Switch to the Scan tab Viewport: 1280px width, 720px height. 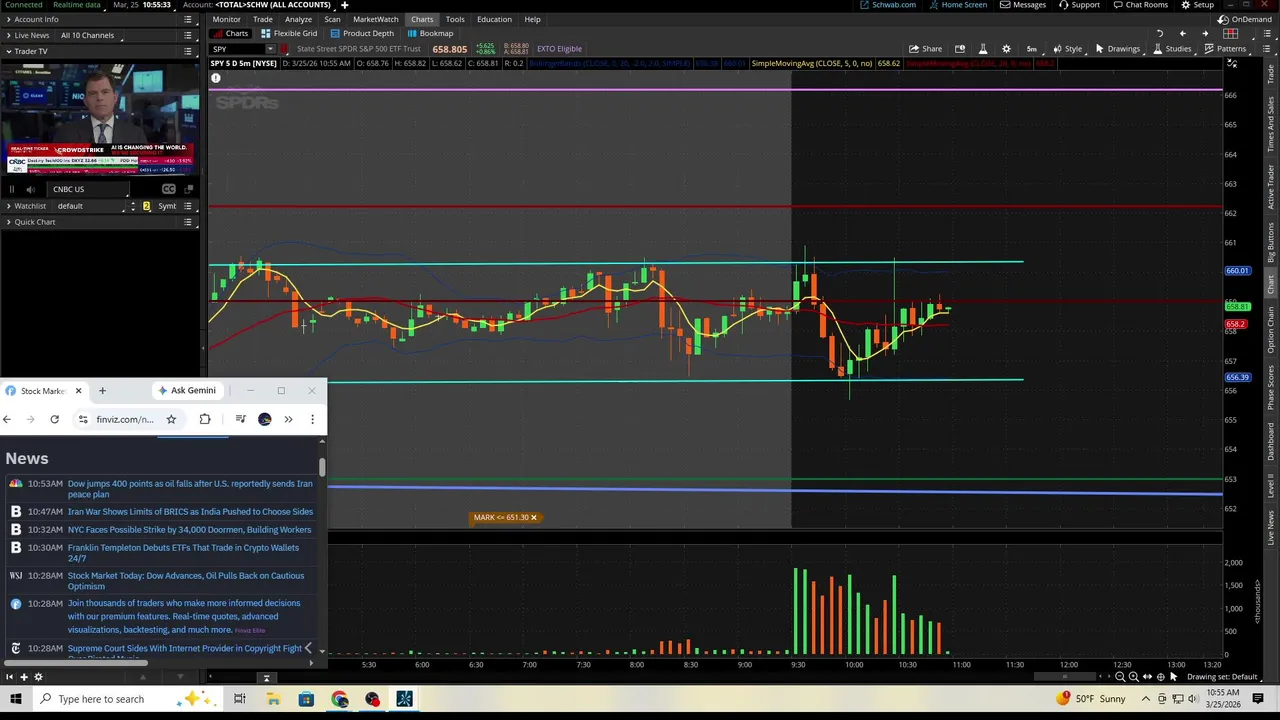click(332, 19)
